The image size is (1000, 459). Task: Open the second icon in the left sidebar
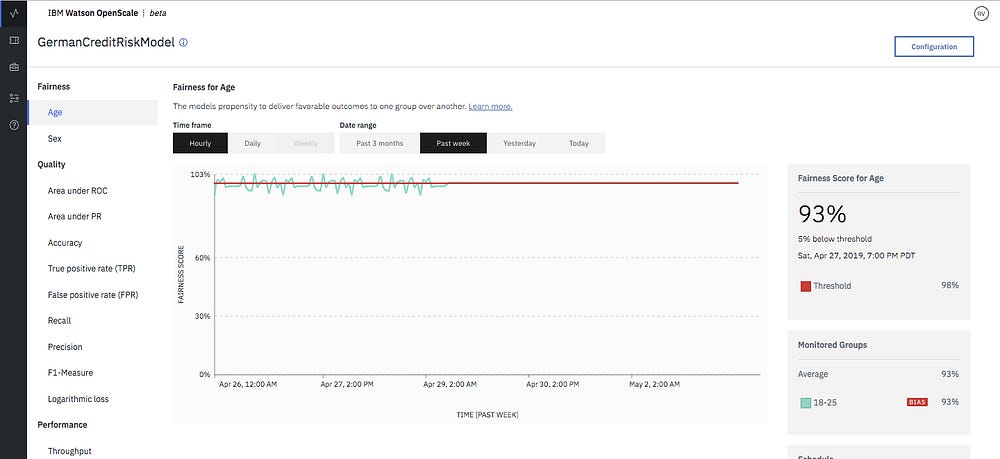(x=13, y=40)
